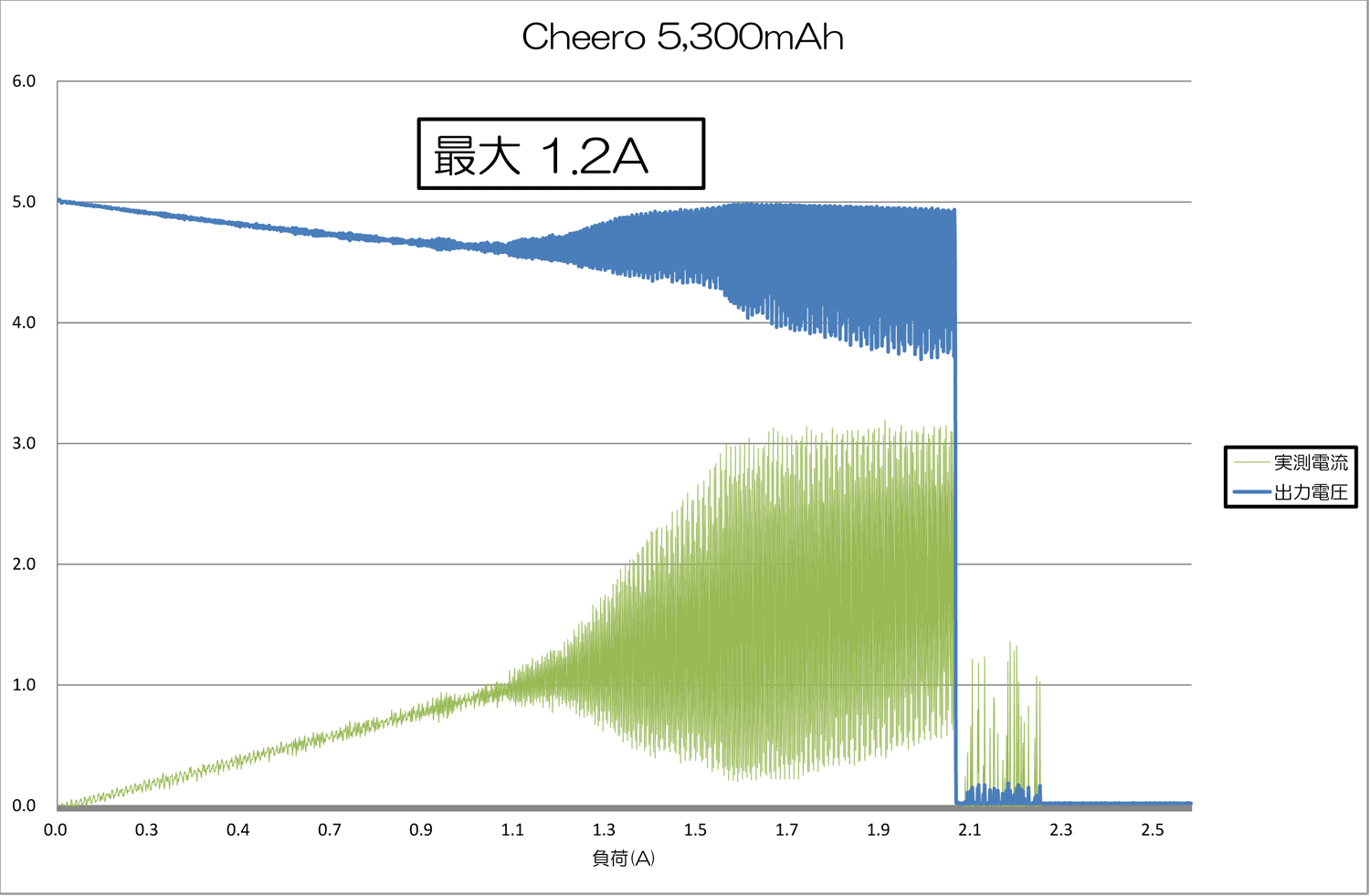The height and width of the screenshot is (896, 1370).
Task: Click the 1.3 horizontal axis label
Action: tap(604, 829)
